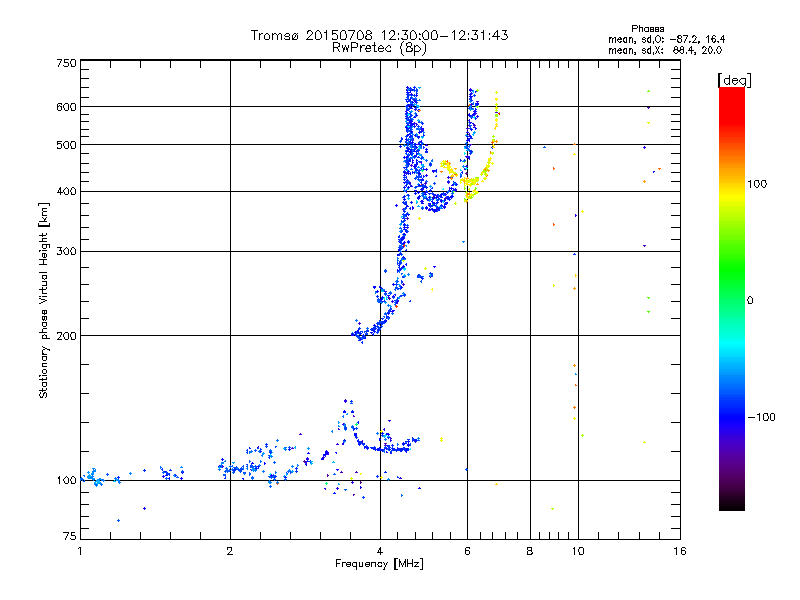The height and width of the screenshot is (600, 800).
Task: Click the colorbar tick label '100'
Action: (x=757, y=184)
